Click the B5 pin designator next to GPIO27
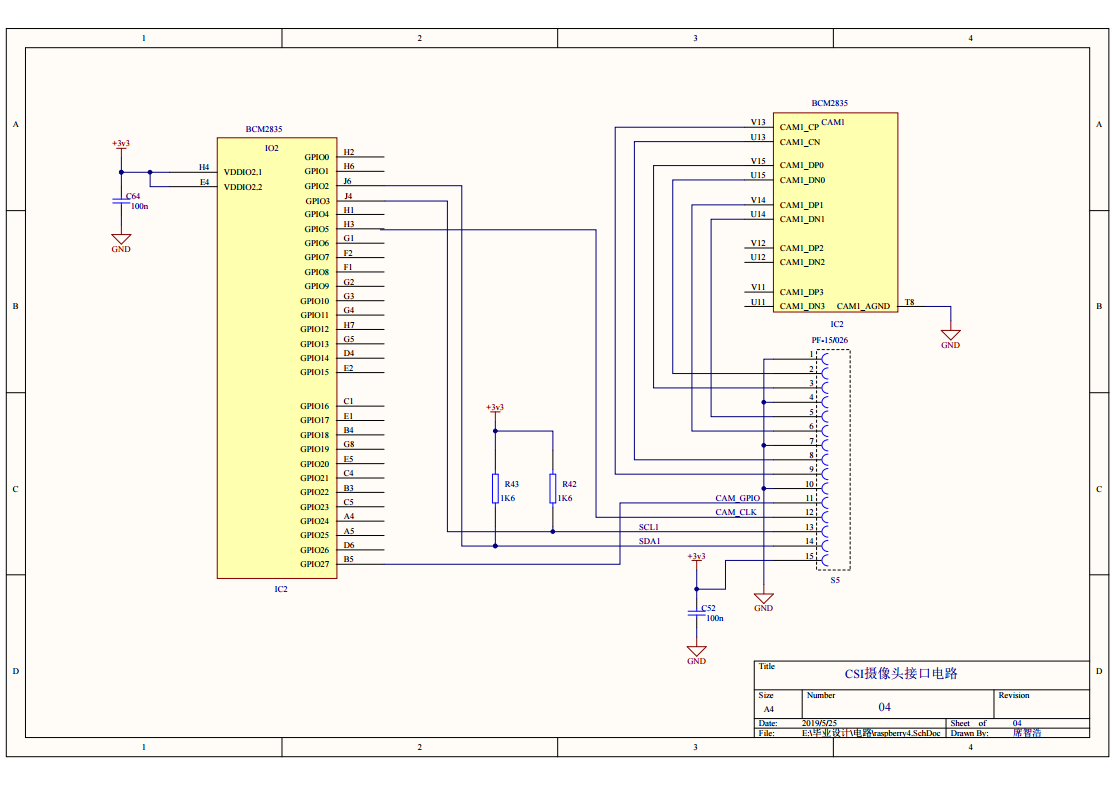Image resolution: width=1116 pixels, height=786 pixels. tap(349, 560)
